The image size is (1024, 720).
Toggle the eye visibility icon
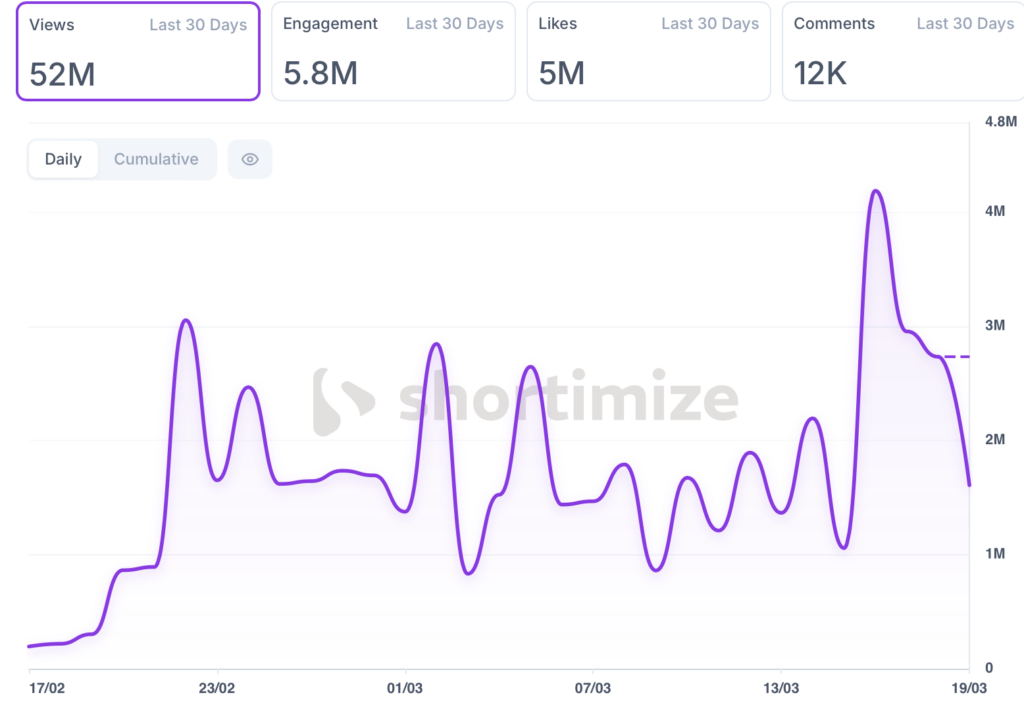point(250,159)
